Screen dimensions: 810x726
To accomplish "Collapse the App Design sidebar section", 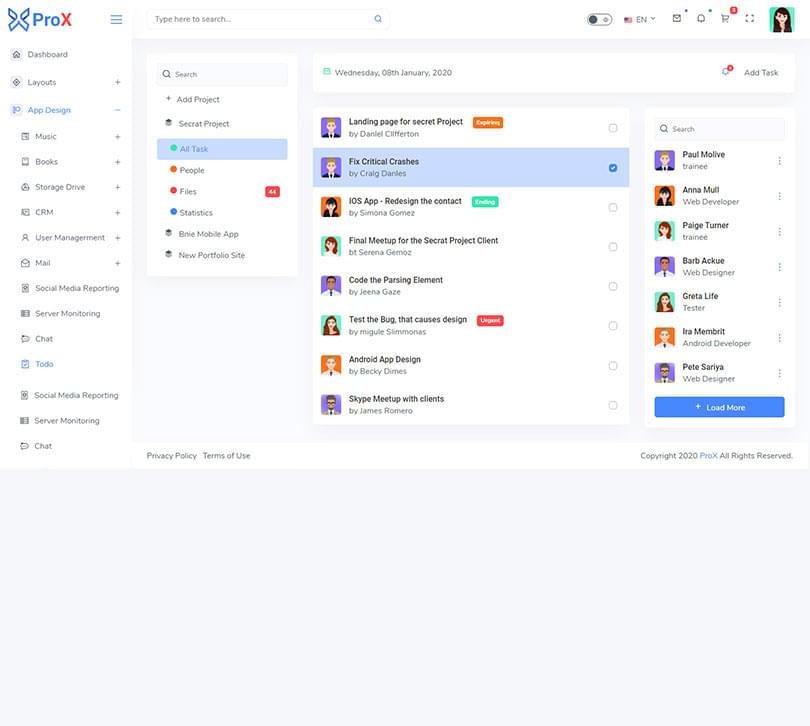I will tap(117, 110).
